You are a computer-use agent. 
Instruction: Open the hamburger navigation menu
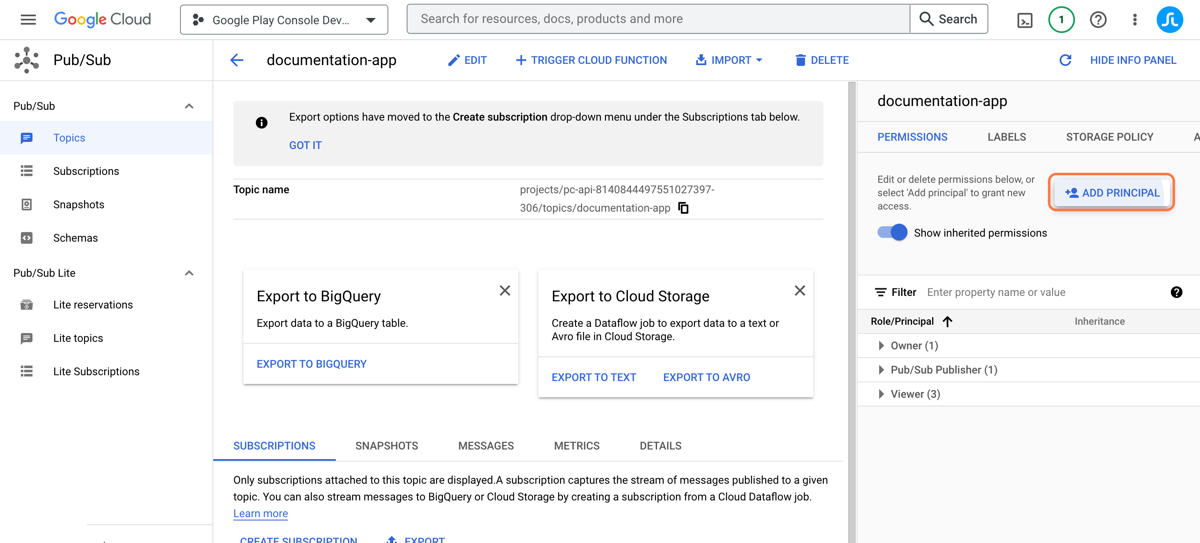click(28, 19)
